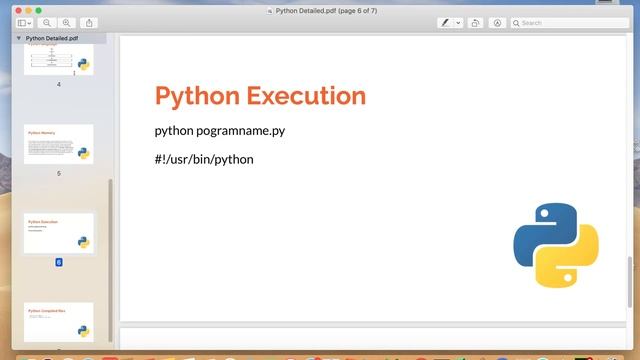640x360 pixels.
Task: Open the Python Memory page thumbnail
Action: [x=59, y=144]
